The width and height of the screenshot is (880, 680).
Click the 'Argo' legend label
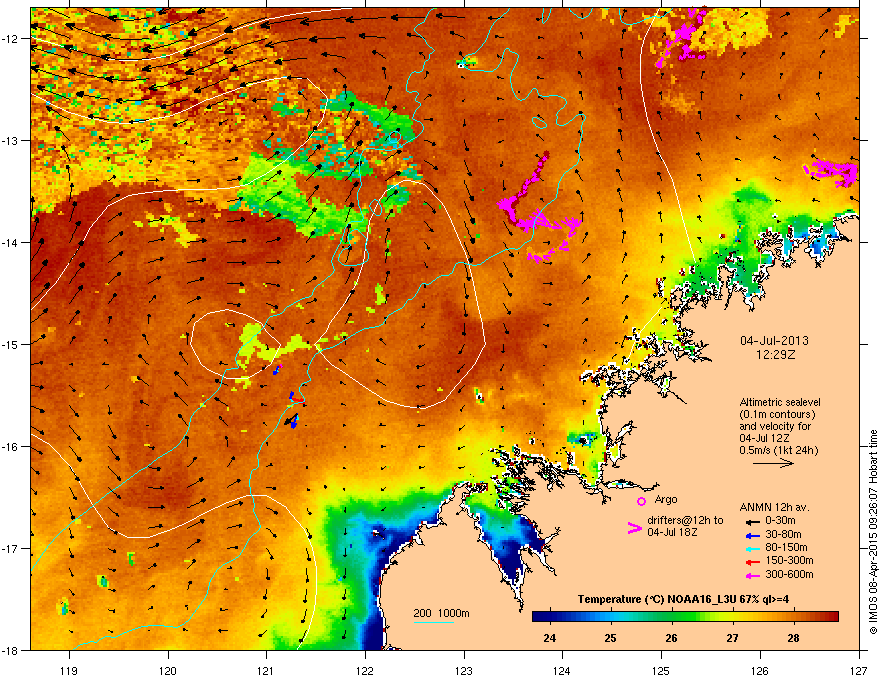tap(666, 499)
